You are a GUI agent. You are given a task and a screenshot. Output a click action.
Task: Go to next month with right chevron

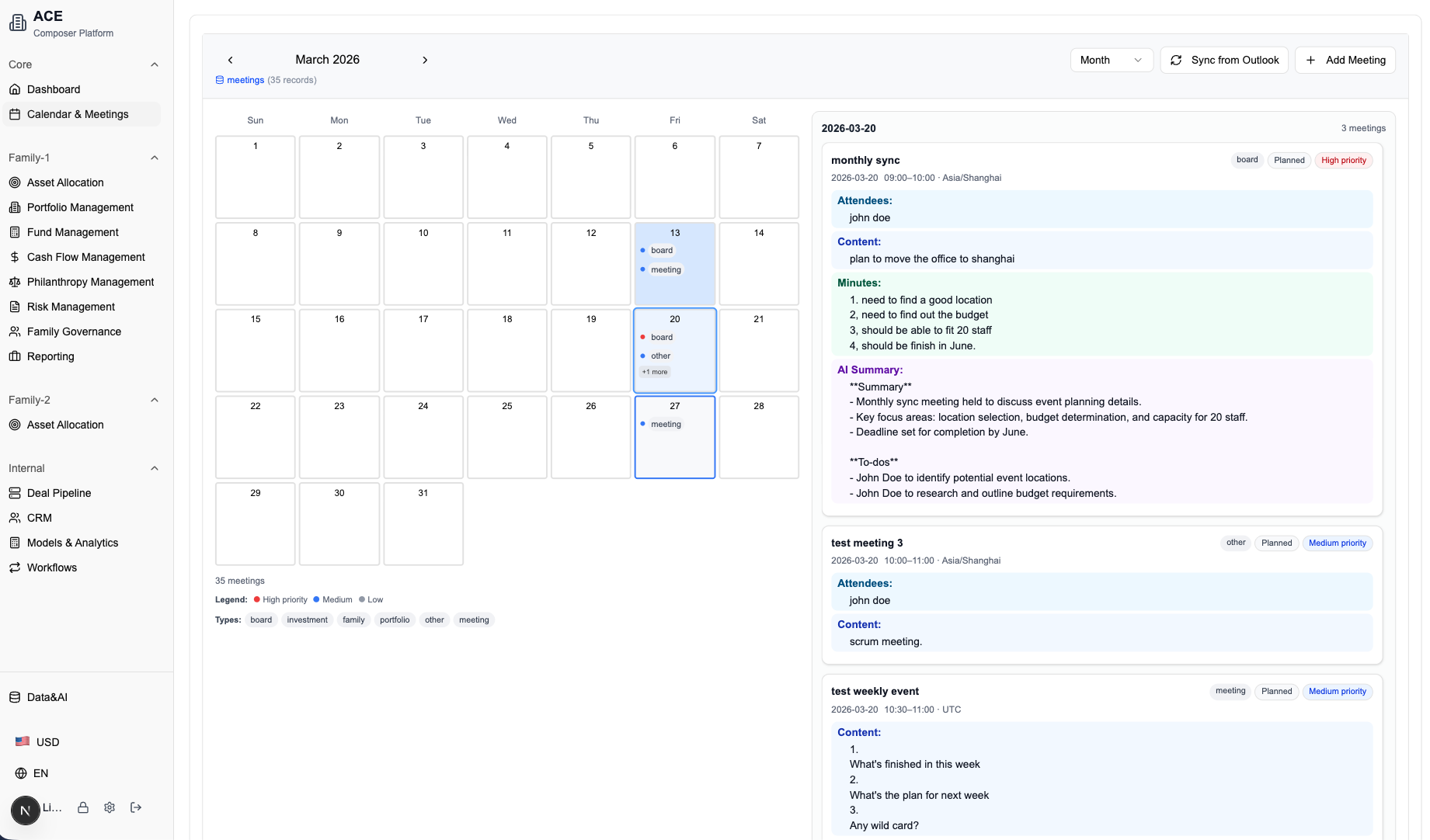pos(425,61)
